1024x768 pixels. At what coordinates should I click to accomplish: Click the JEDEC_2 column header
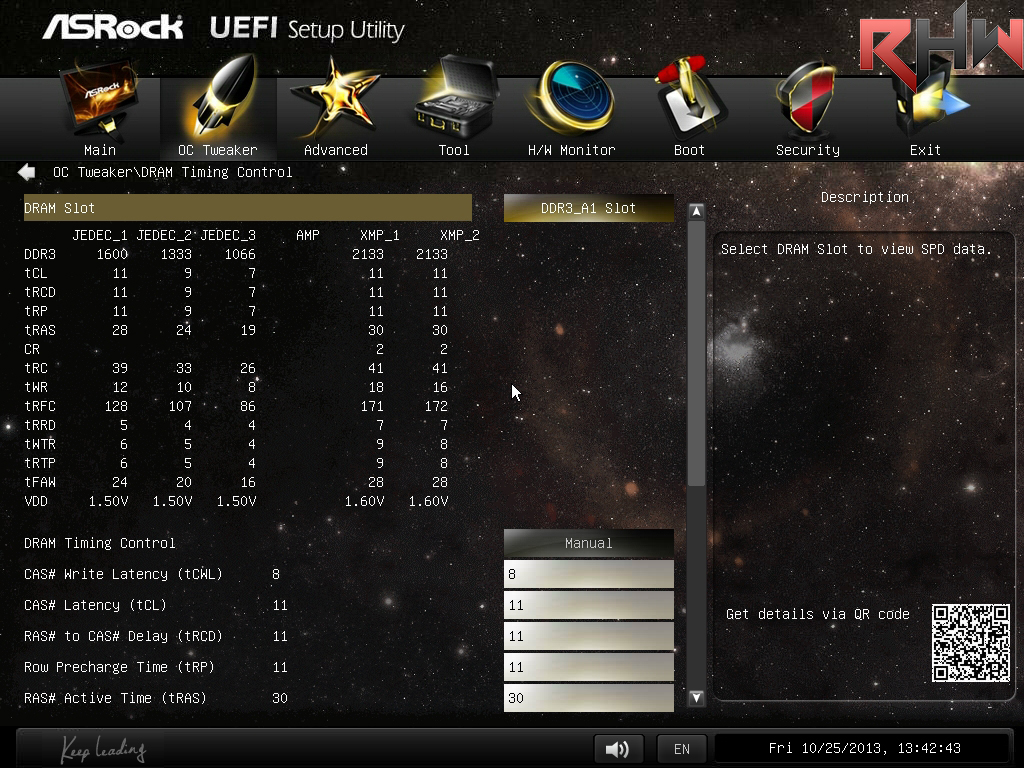164,235
